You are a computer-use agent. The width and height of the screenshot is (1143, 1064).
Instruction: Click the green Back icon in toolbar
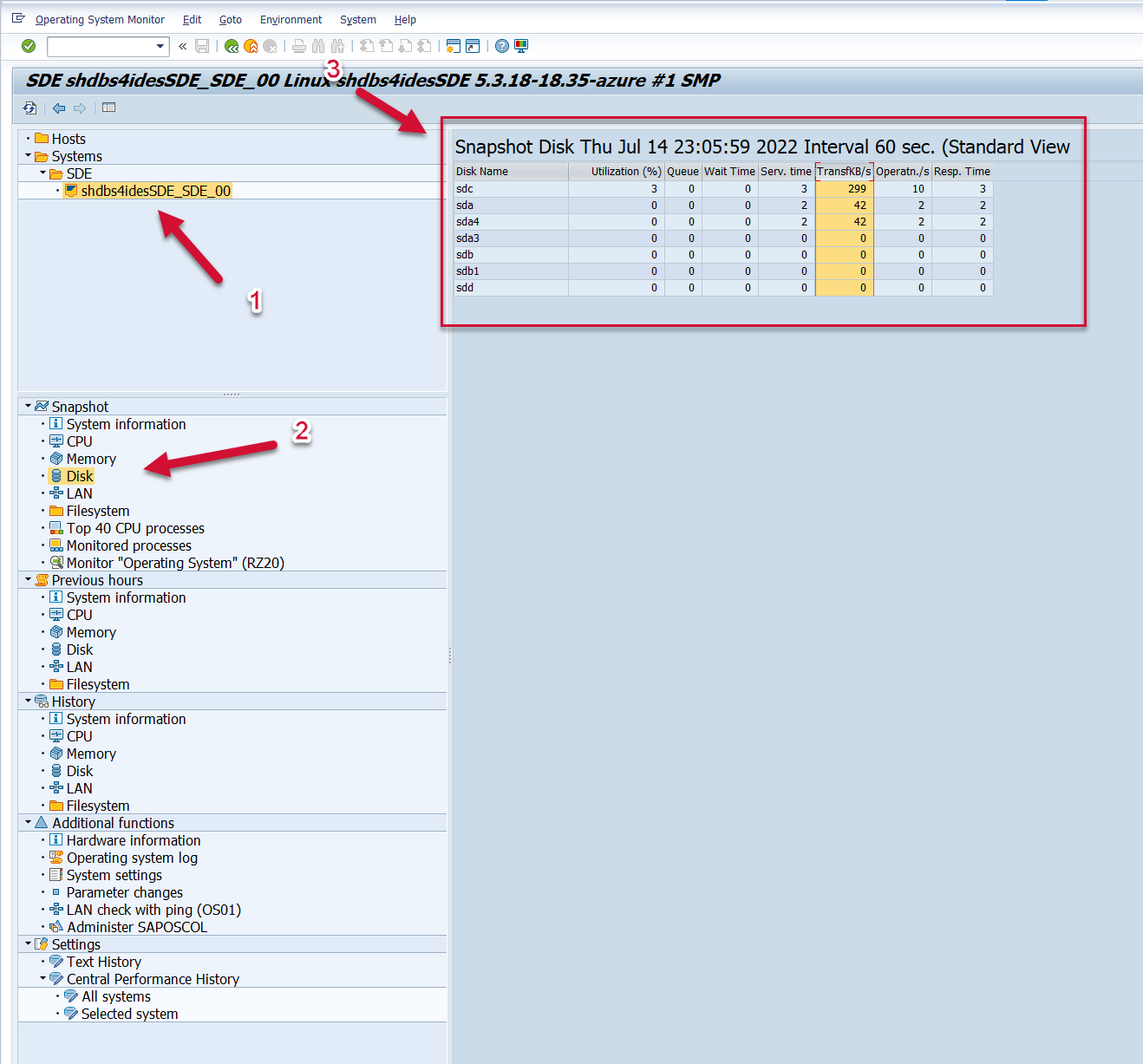[x=232, y=46]
